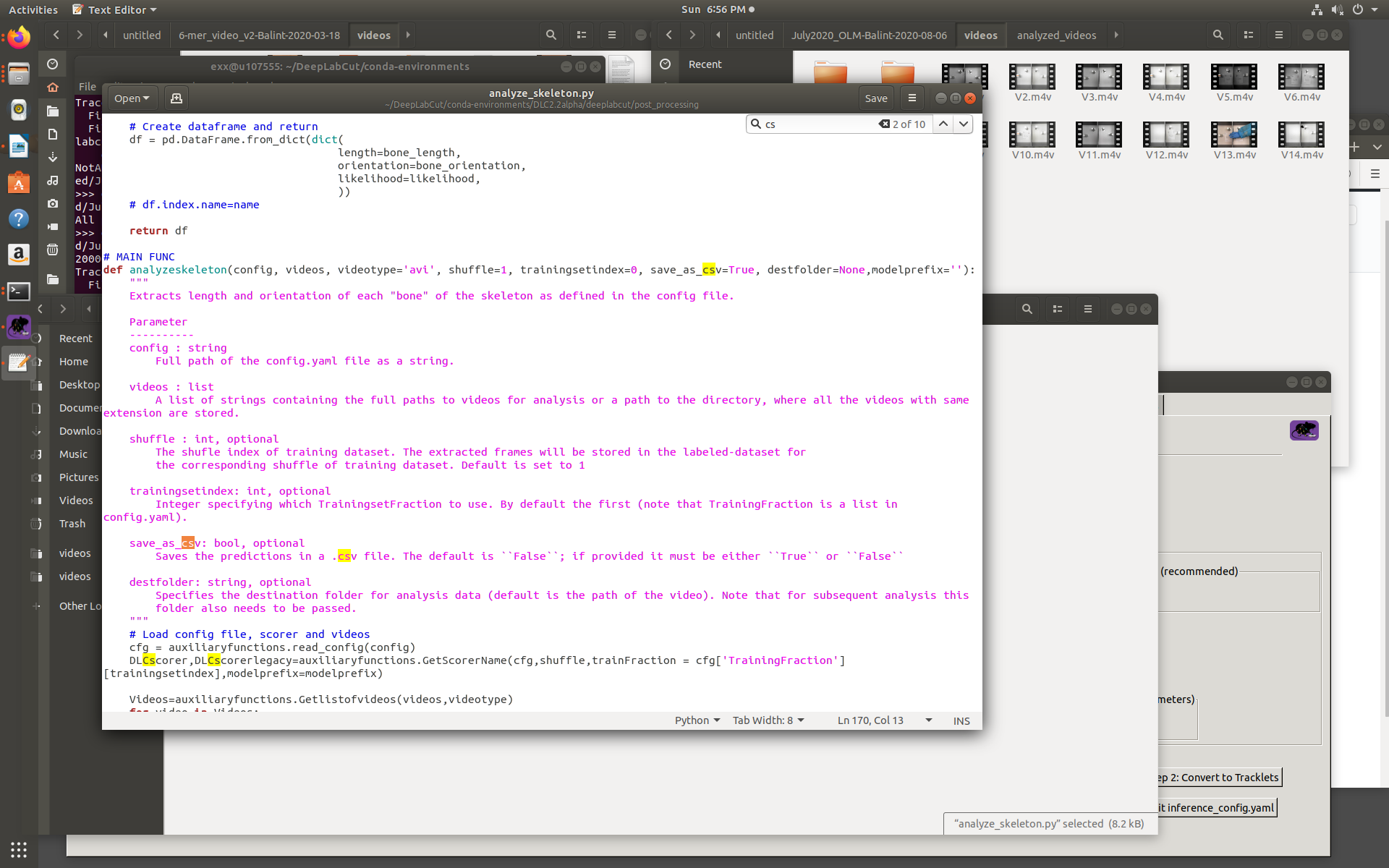Launch Rhythmbox speaker icon in the dock
This screenshot has width=1389, height=868.
(x=17, y=109)
